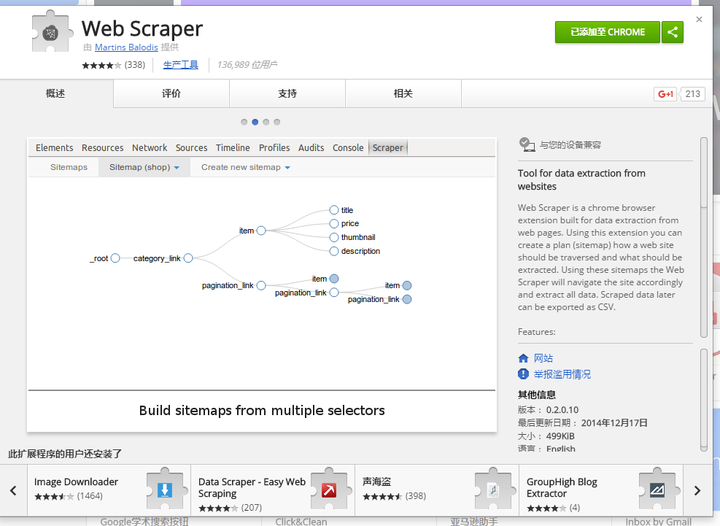Open the Martins Balodis author link
This screenshot has width=720, height=526.
coord(126,47)
